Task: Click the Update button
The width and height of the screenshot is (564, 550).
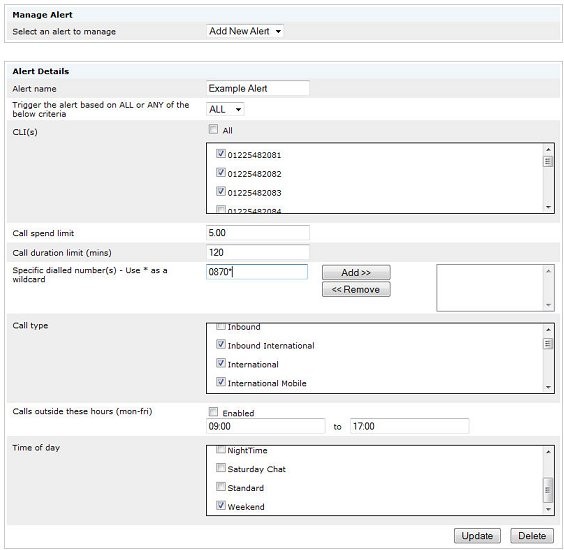Action: pos(477,536)
